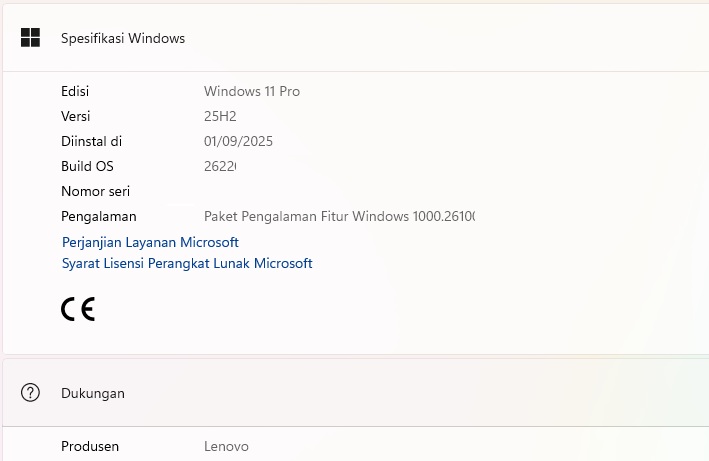Open Perjanjian Layanan Microsoft link
This screenshot has height=461, width=709.
click(150, 242)
